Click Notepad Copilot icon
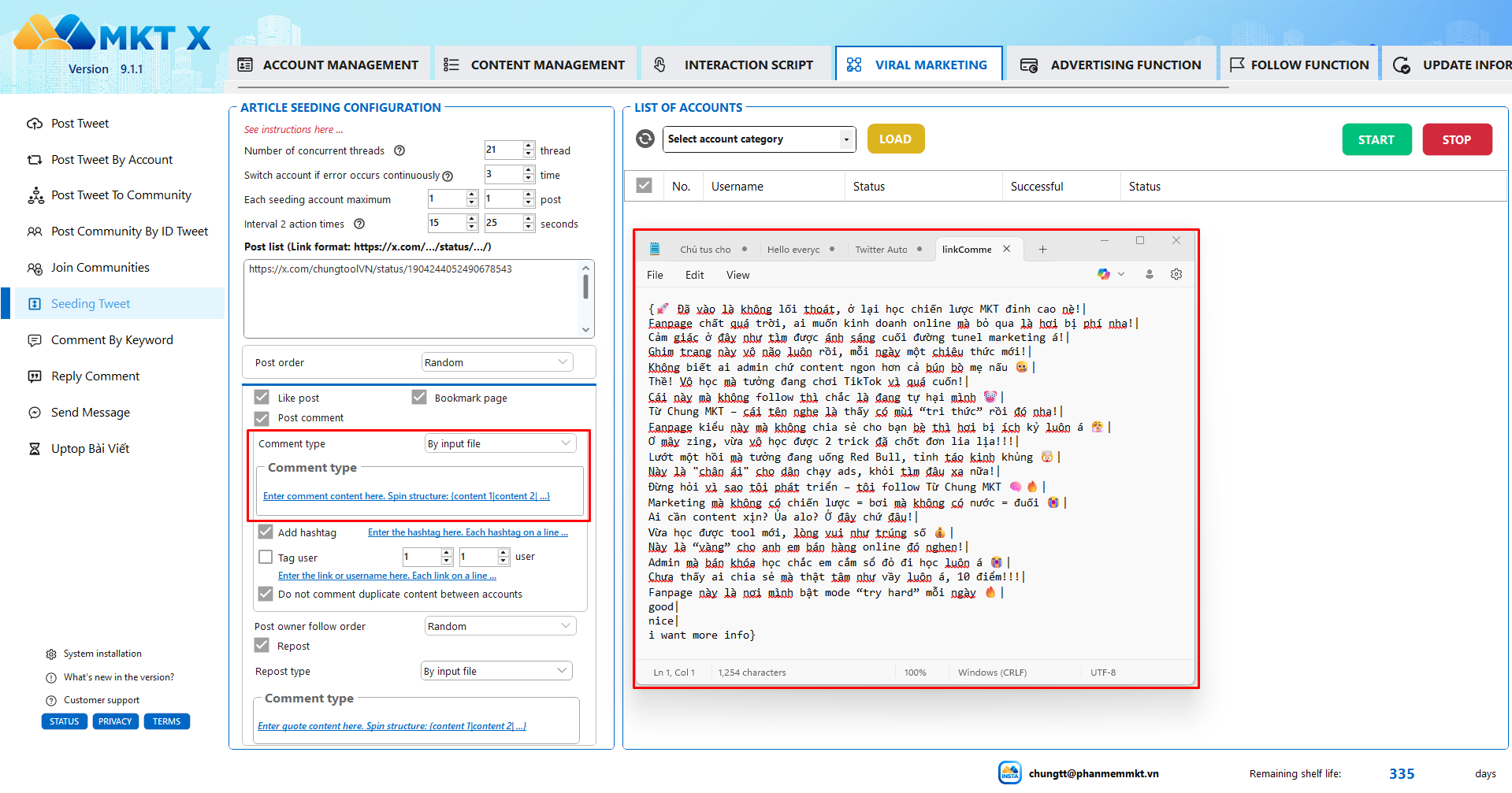Image resolution: width=1512 pixels, height=793 pixels. [x=1104, y=274]
